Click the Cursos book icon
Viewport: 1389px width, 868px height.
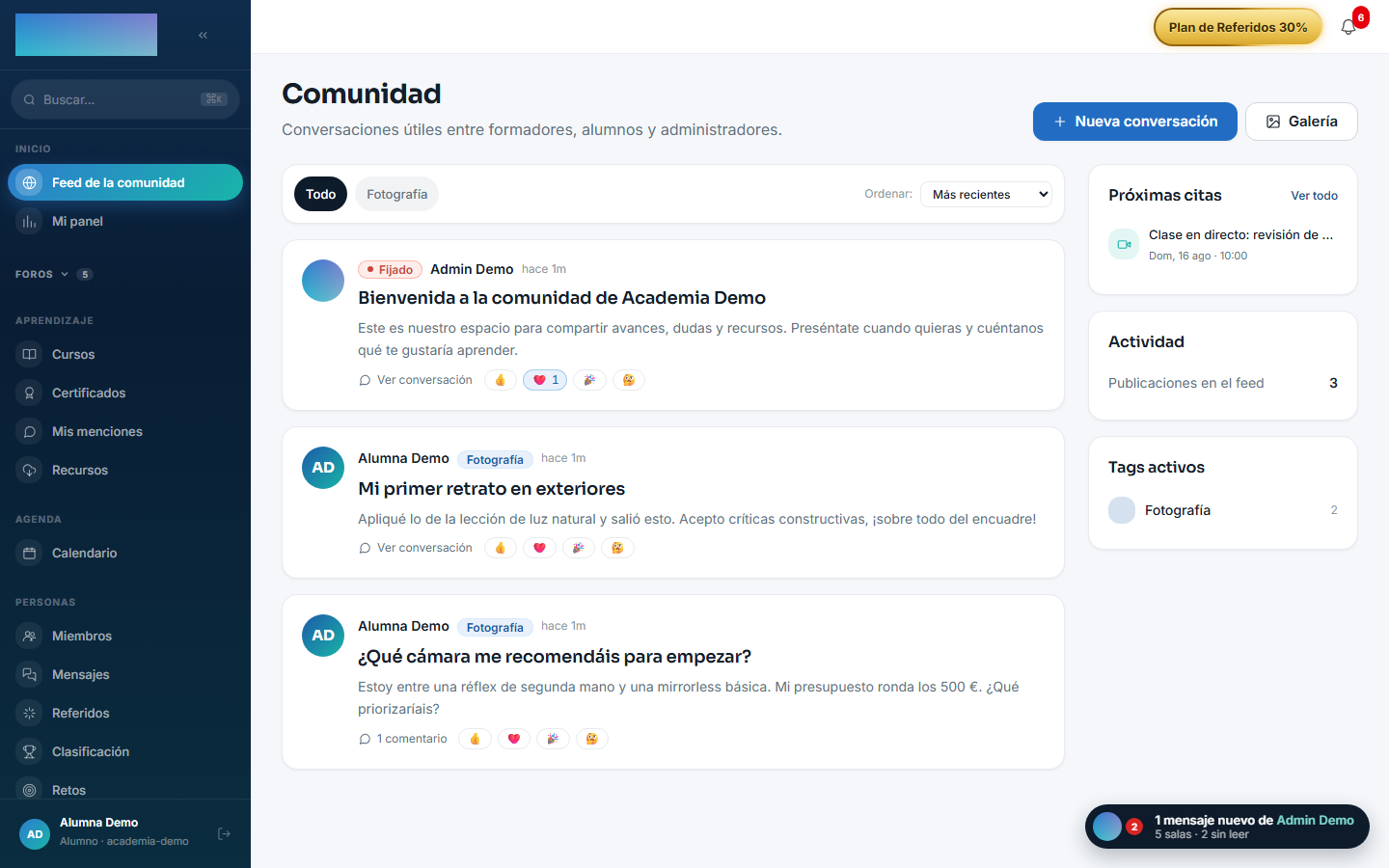pos(30,354)
